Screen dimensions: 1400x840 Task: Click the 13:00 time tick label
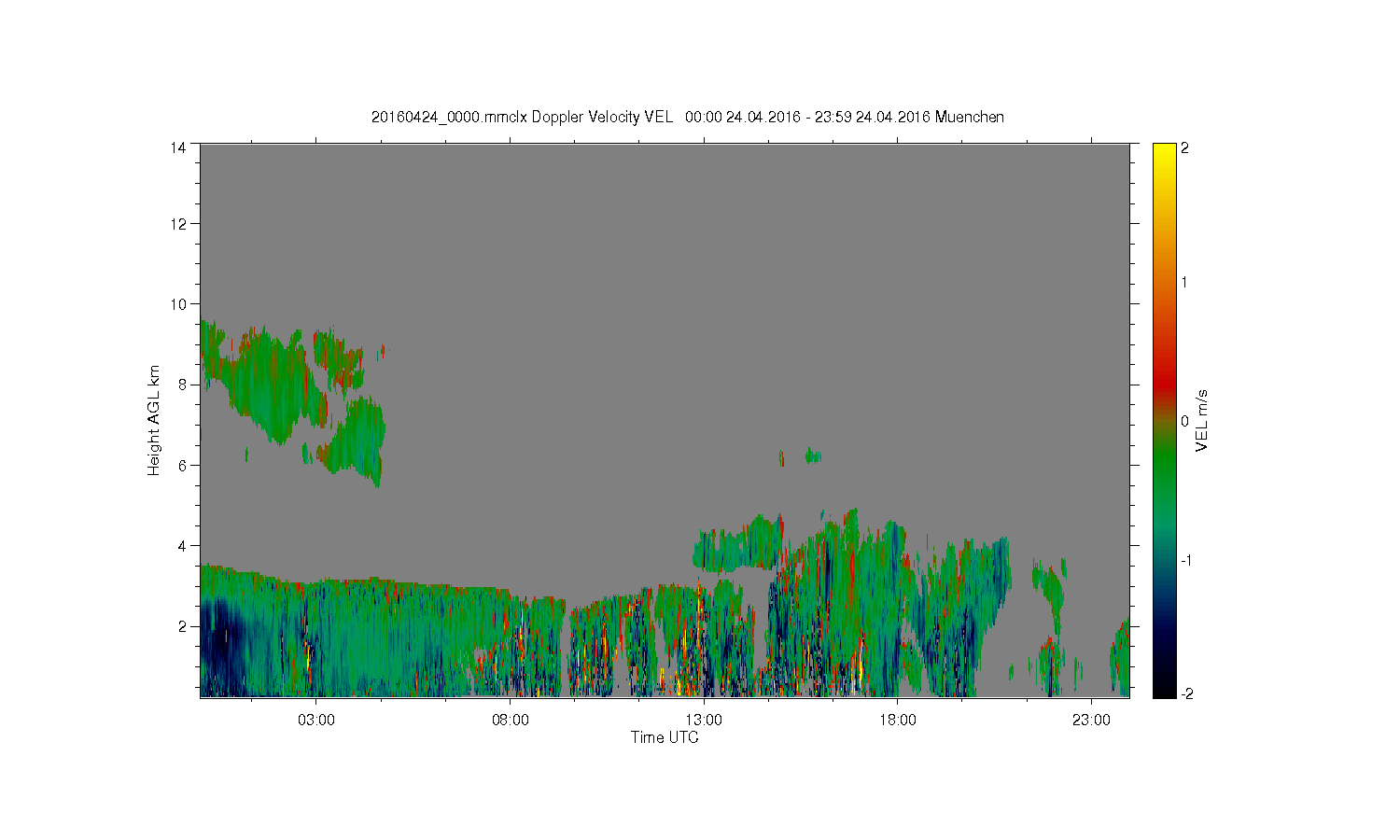(x=704, y=721)
